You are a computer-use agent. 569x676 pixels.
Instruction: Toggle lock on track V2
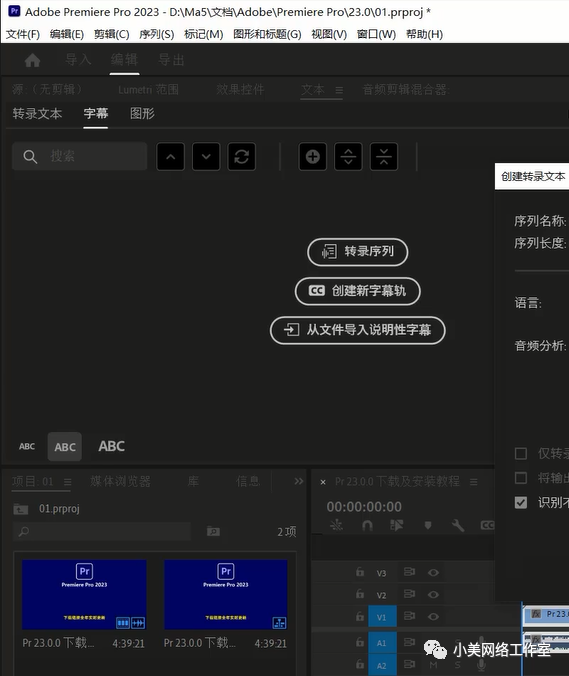pos(360,594)
